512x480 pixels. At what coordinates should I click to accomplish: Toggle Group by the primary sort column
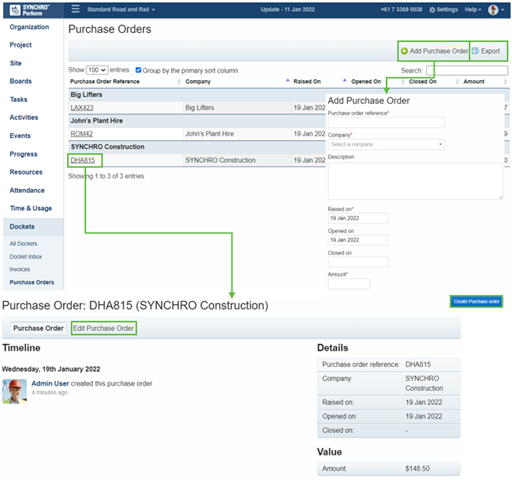(138, 70)
